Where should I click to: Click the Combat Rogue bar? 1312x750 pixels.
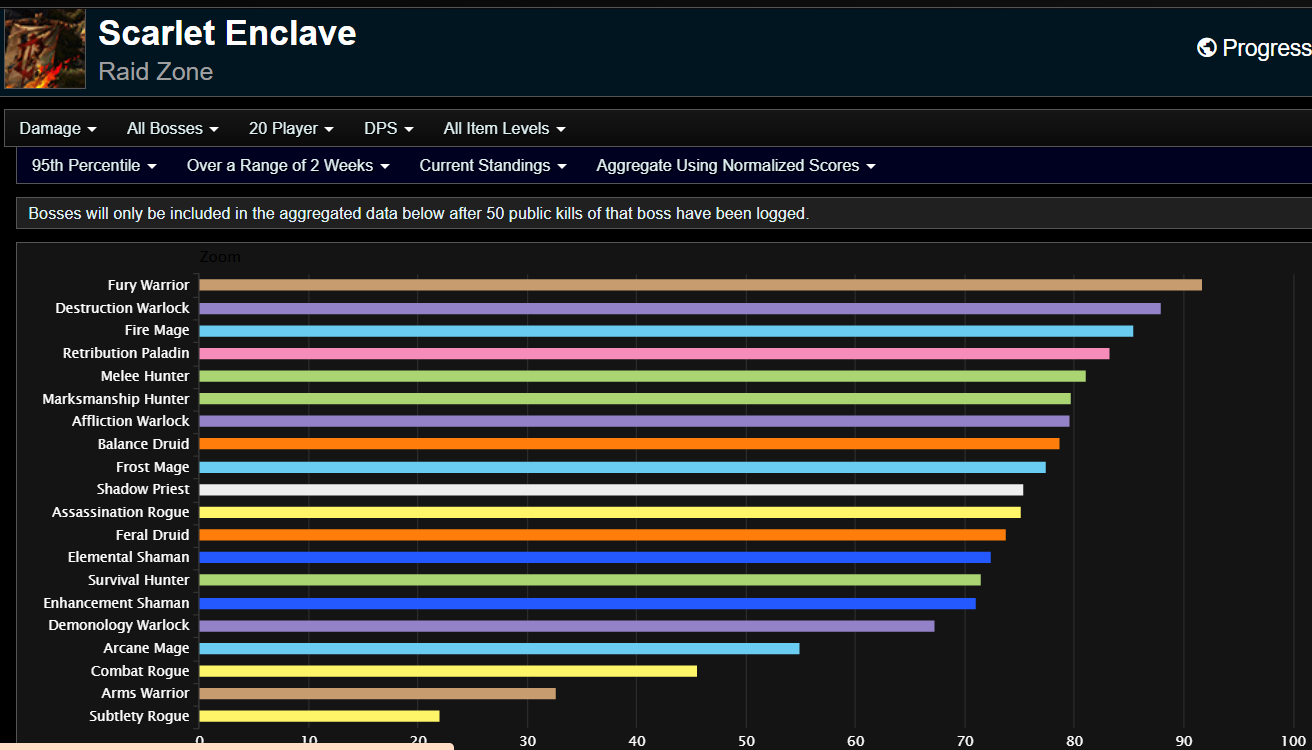tap(448, 671)
